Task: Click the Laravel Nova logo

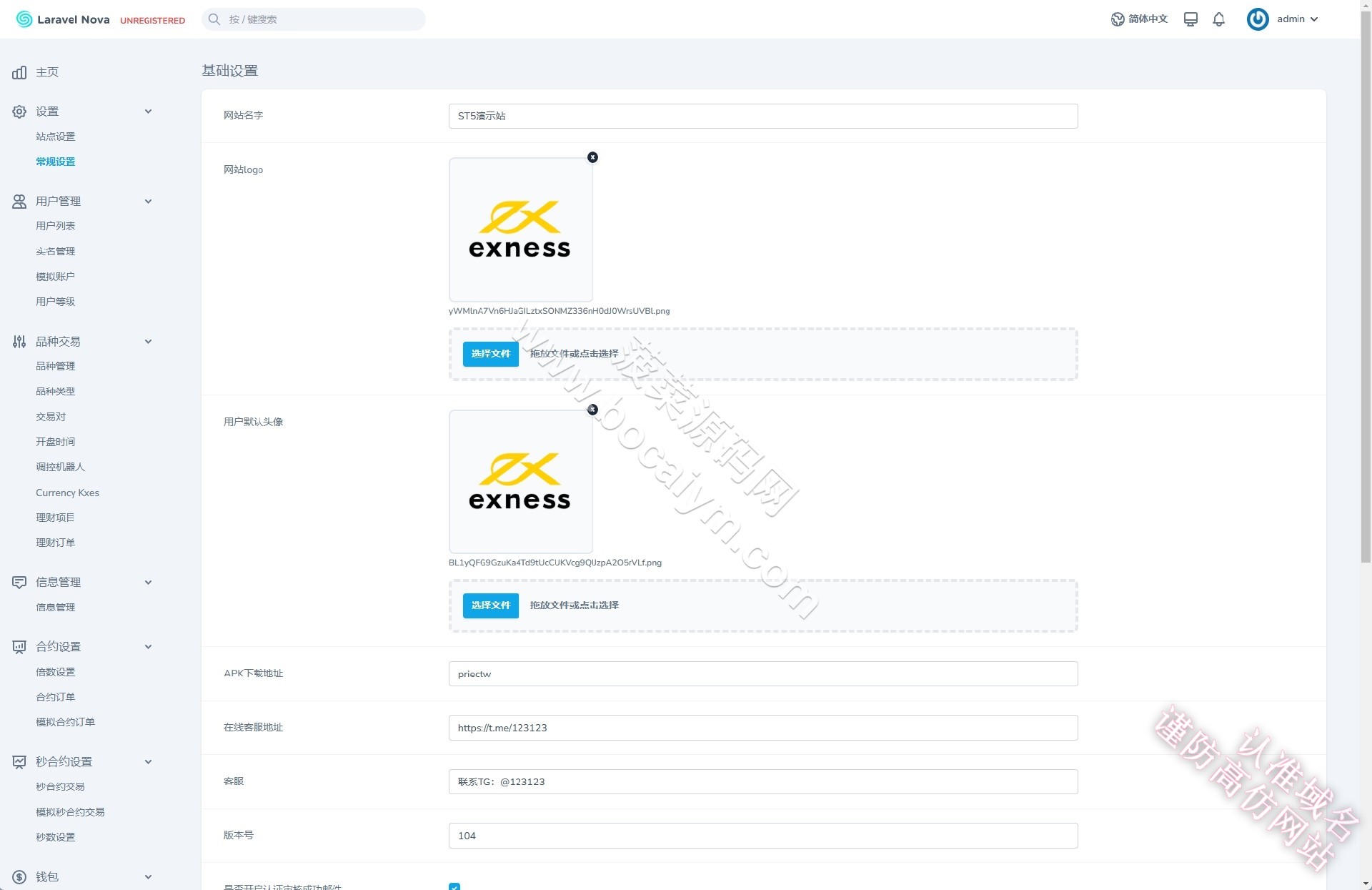Action: pyautogui.click(x=63, y=19)
